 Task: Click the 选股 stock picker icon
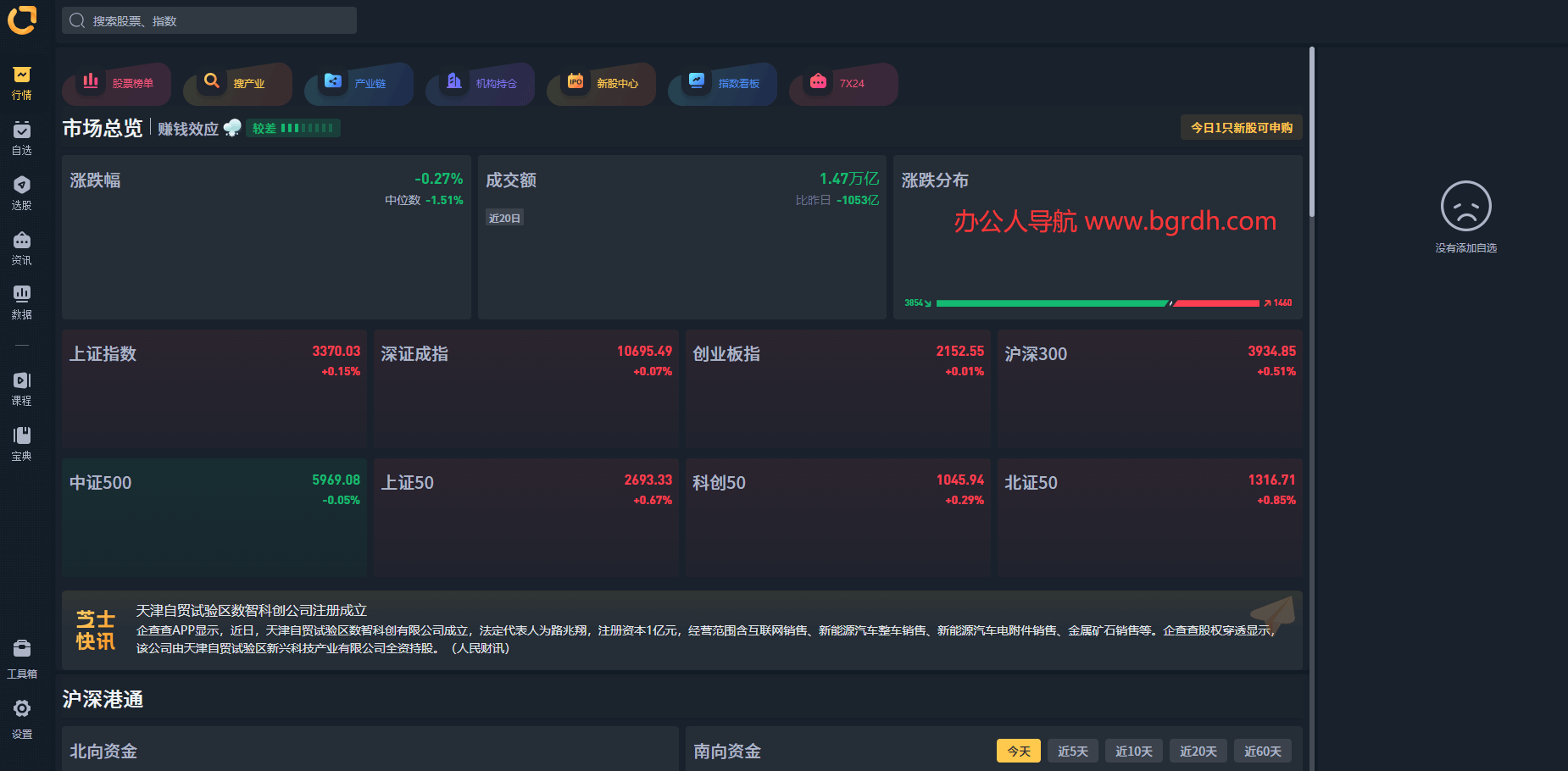(22, 193)
